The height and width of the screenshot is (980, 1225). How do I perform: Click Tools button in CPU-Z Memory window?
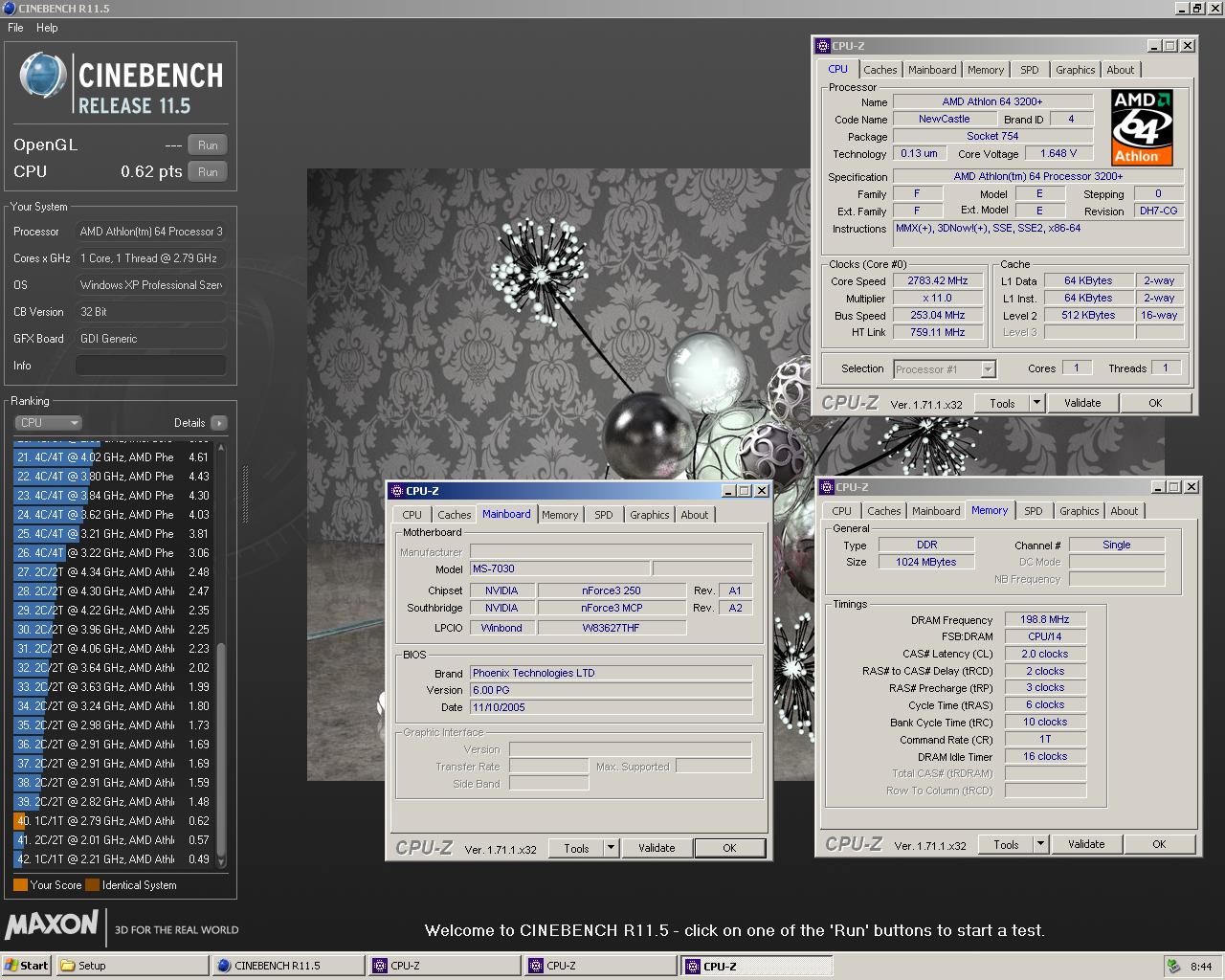pyautogui.click(x=1006, y=844)
